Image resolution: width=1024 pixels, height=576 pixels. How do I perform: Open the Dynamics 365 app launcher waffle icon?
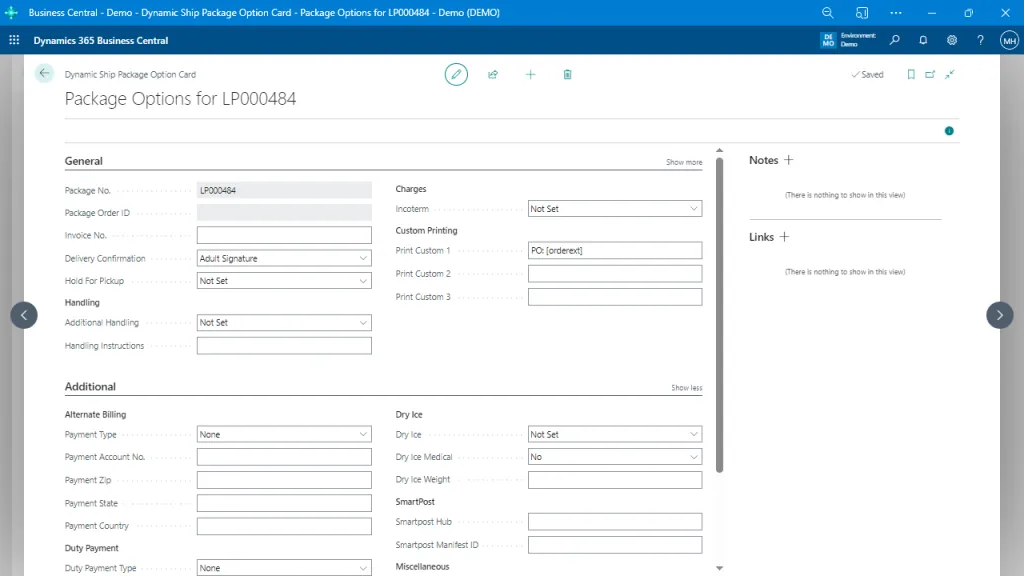point(14,40)
